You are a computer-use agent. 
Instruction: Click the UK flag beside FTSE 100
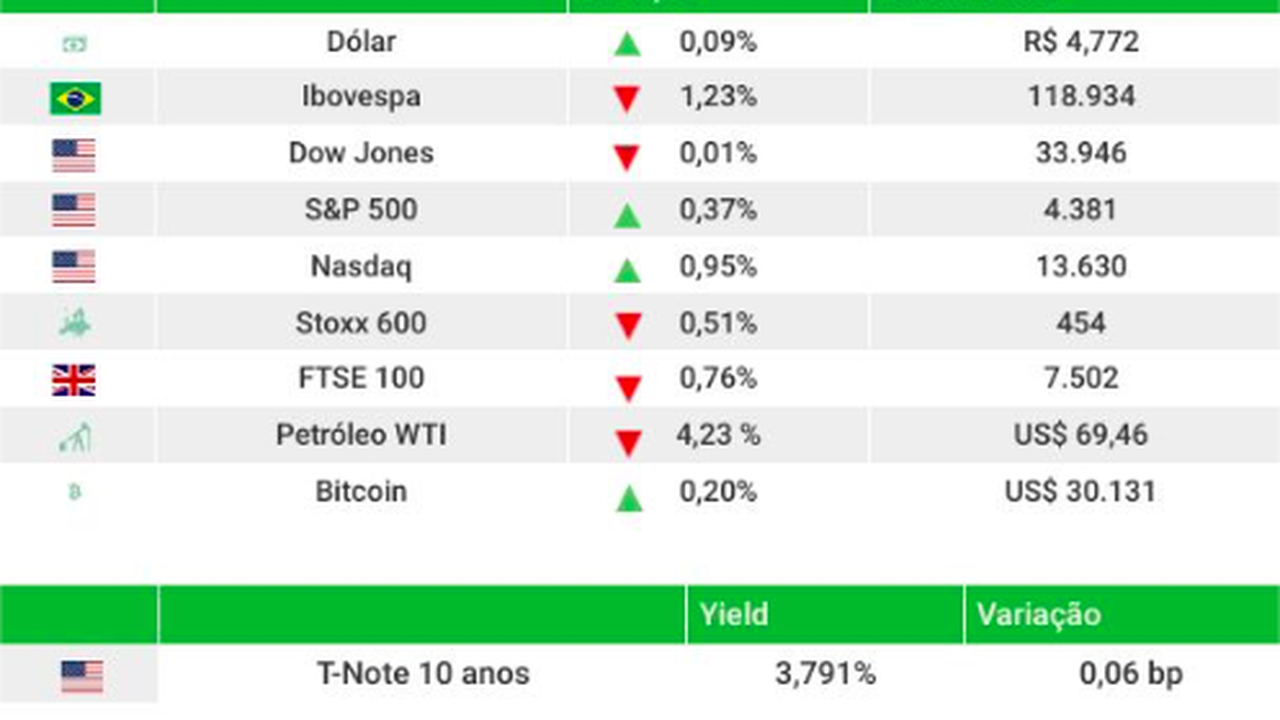tap(74, 380)
